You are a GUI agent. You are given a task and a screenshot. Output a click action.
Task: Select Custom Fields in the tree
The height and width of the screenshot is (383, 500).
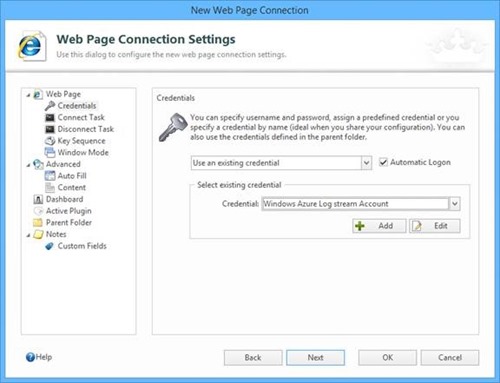click(82, 246)
